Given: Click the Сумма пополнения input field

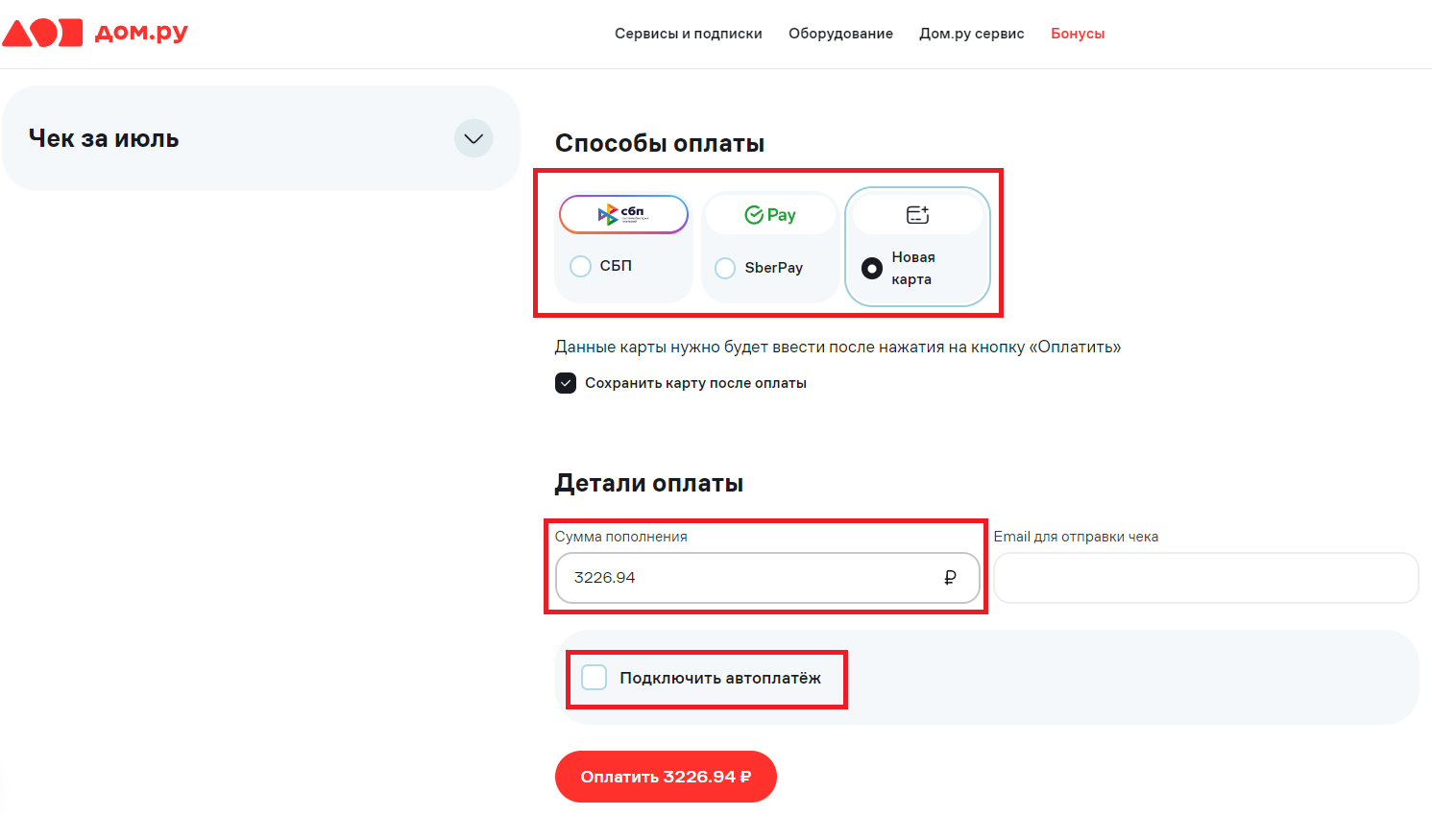Looking at the screenshot, I should 749,578.
